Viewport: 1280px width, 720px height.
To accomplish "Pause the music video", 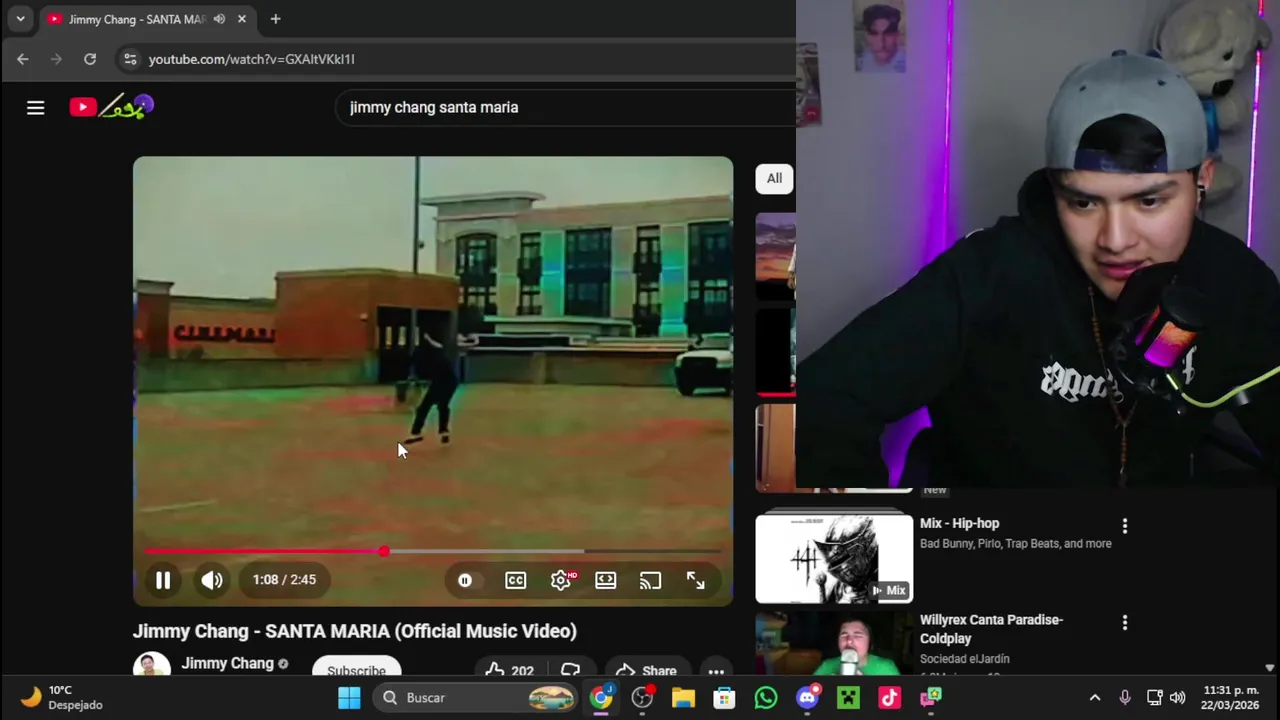I will pos(163,580).
